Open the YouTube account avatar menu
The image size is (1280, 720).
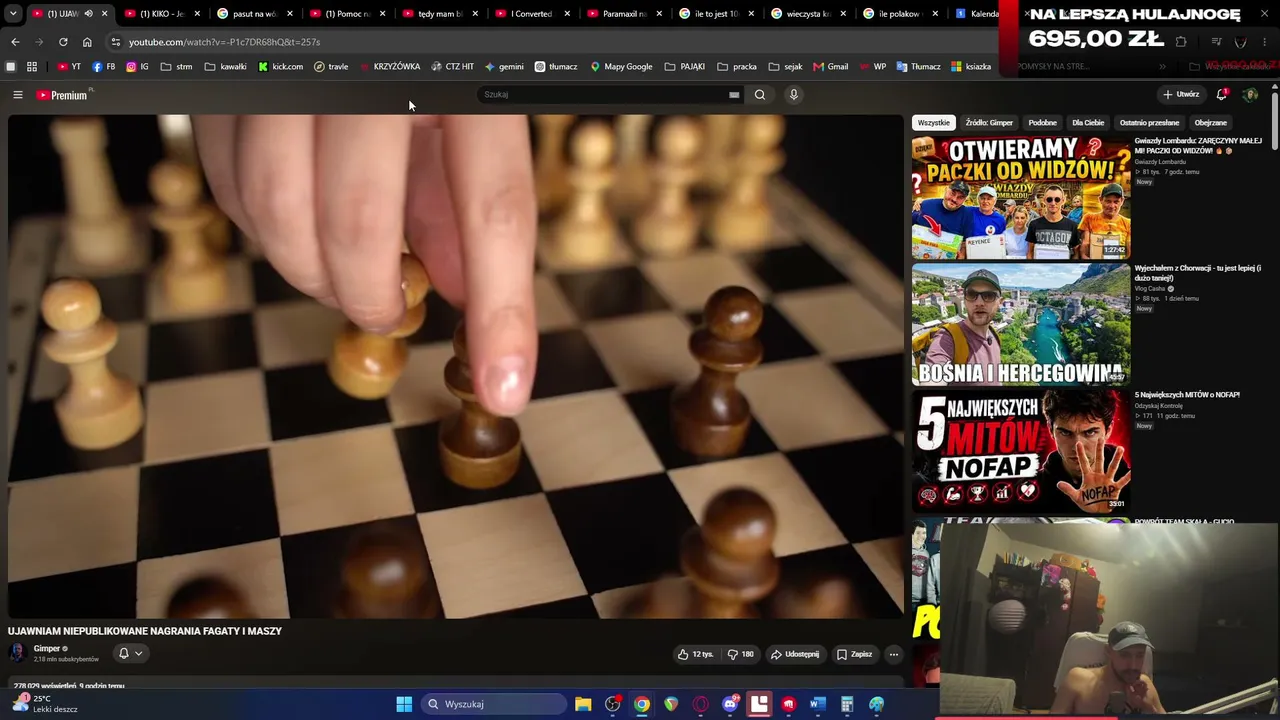coord(1250,95)
